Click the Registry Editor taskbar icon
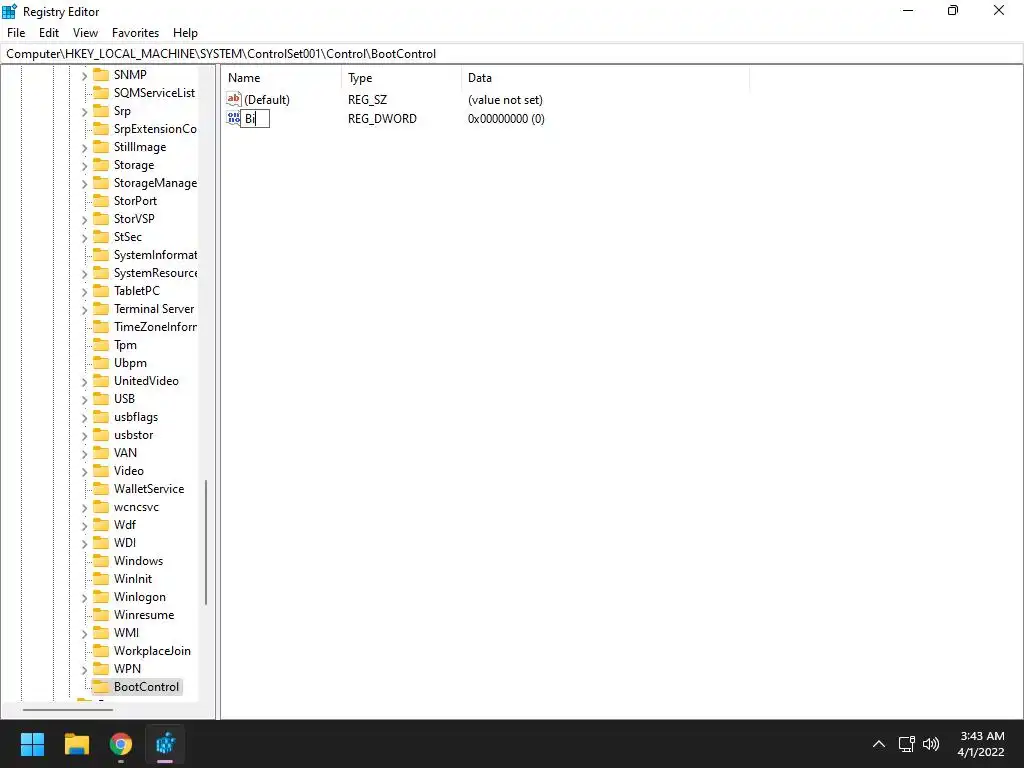The image size is (1024, 768). (165, 744)
